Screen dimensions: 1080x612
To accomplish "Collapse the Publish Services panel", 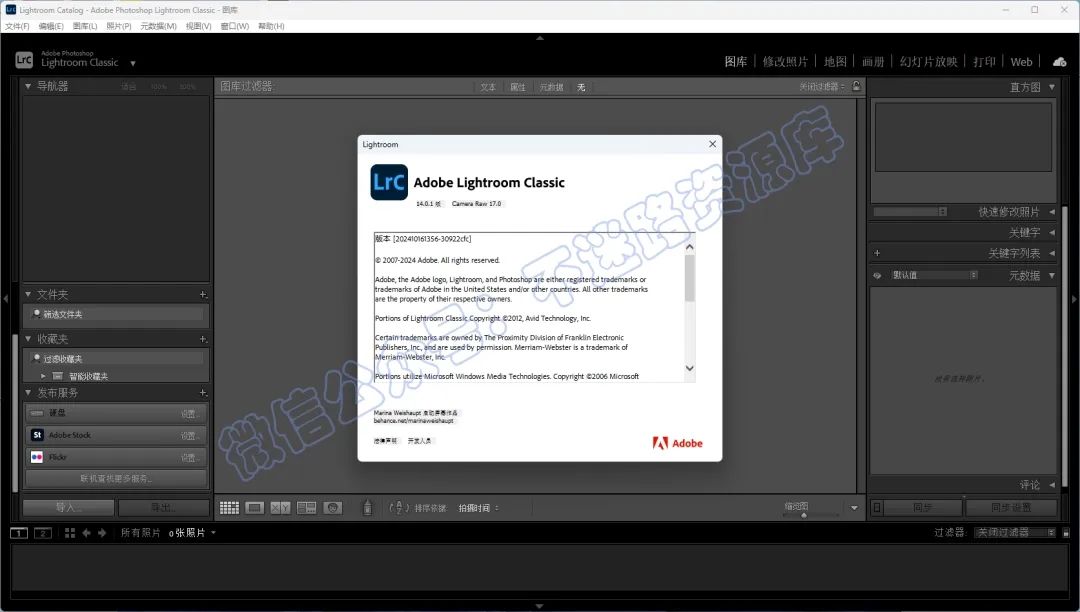I will 28,393.
